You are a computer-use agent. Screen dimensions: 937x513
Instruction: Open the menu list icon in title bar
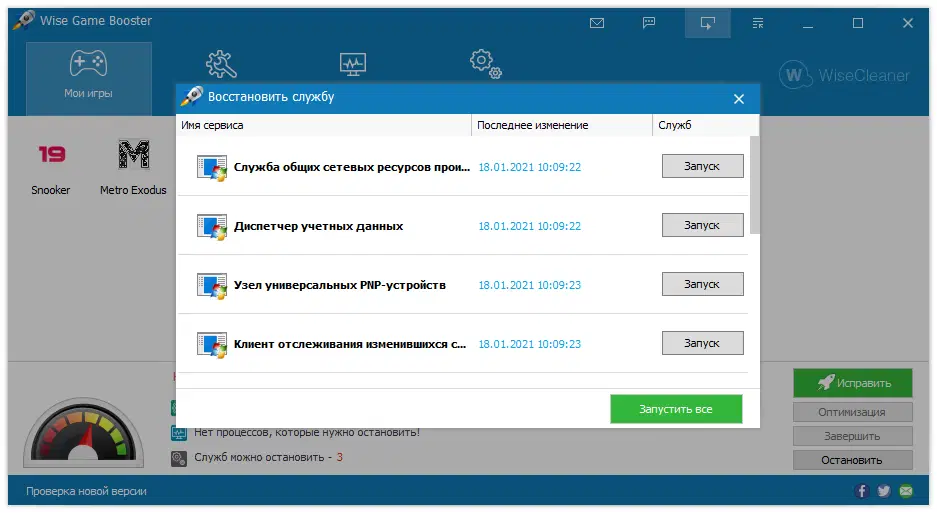[758, 23]
